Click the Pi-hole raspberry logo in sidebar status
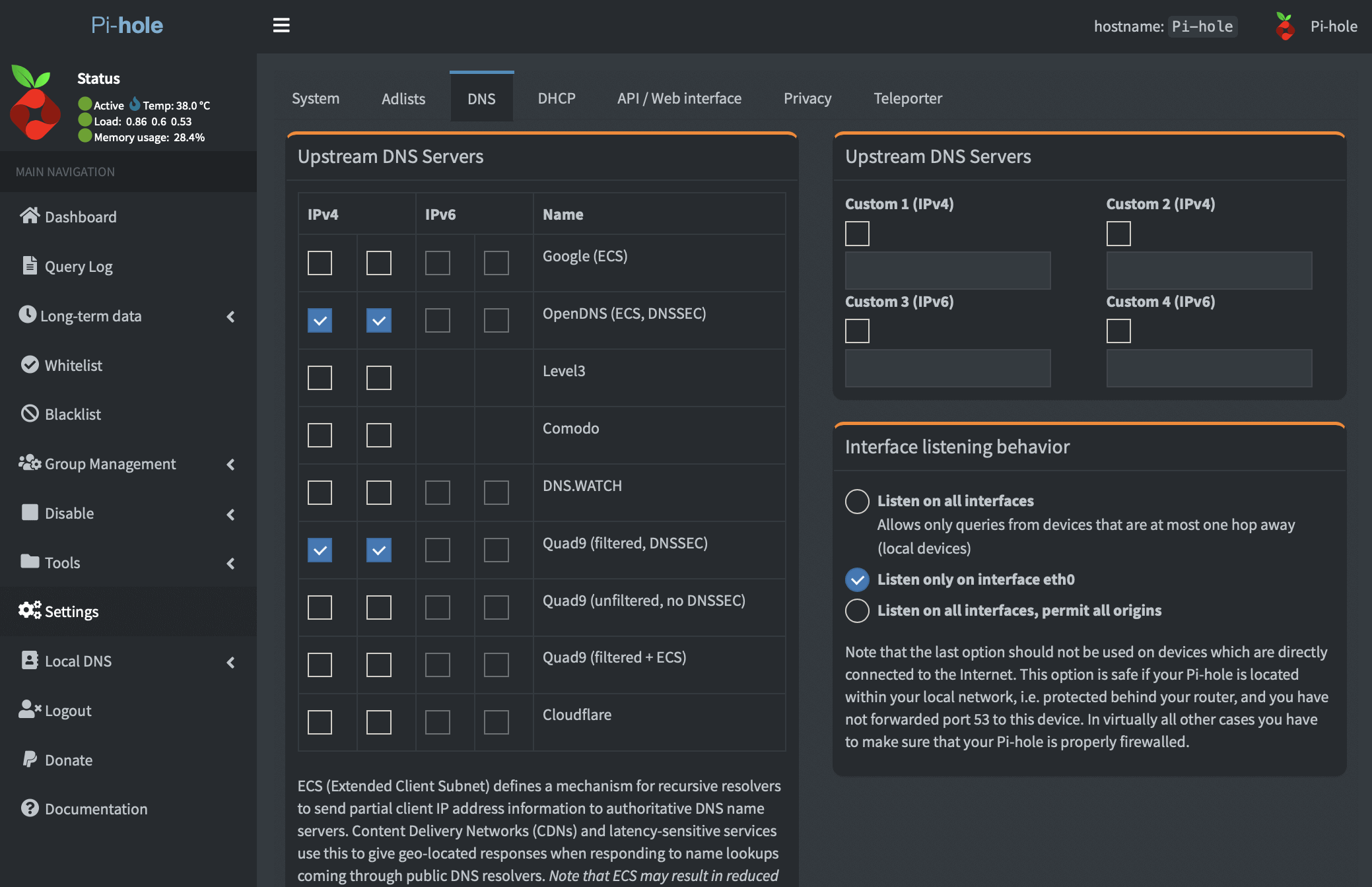The image size is (1372, 887). (x=34, y=103)
